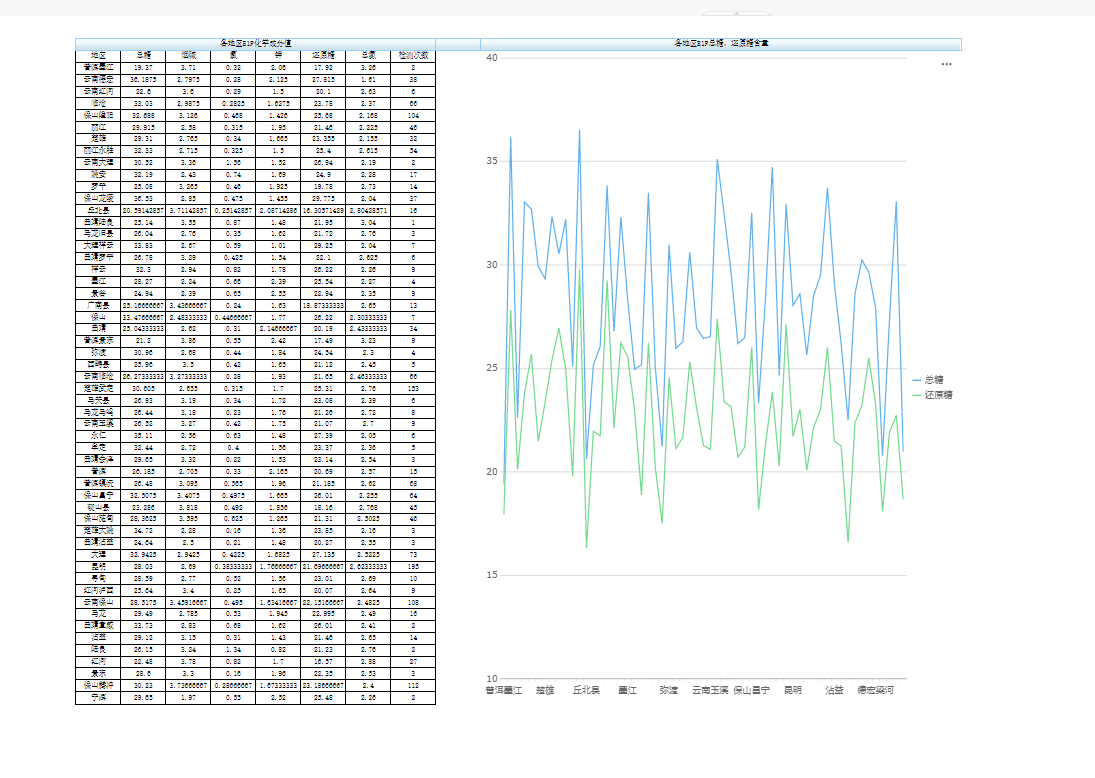Select the table title bar 化学成分值
This screenshot has height=778, width=1095.
point(255,43)
